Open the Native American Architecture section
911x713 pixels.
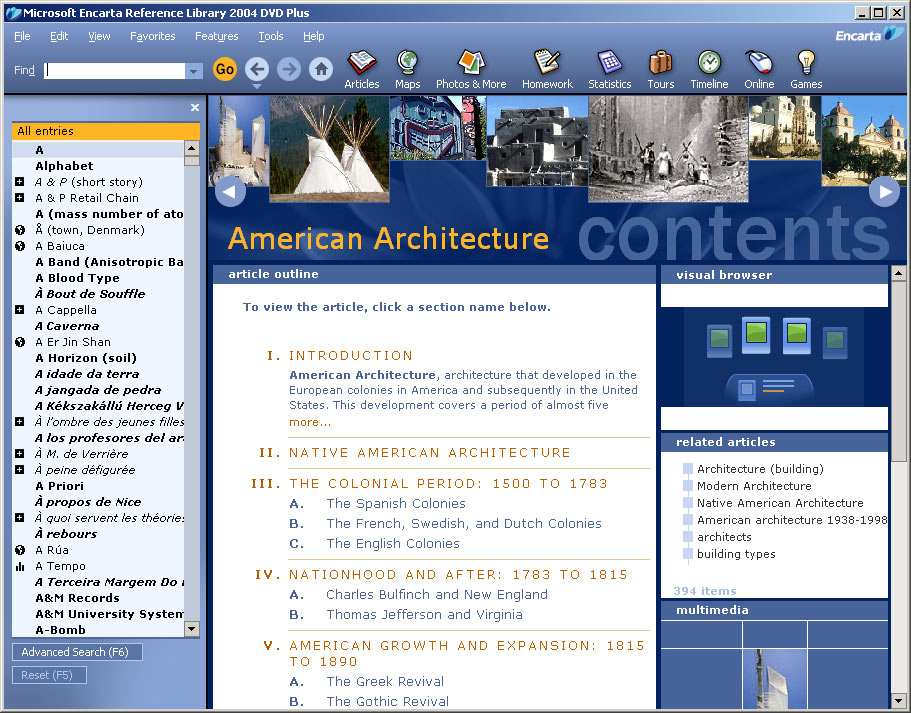pos(430,453)
